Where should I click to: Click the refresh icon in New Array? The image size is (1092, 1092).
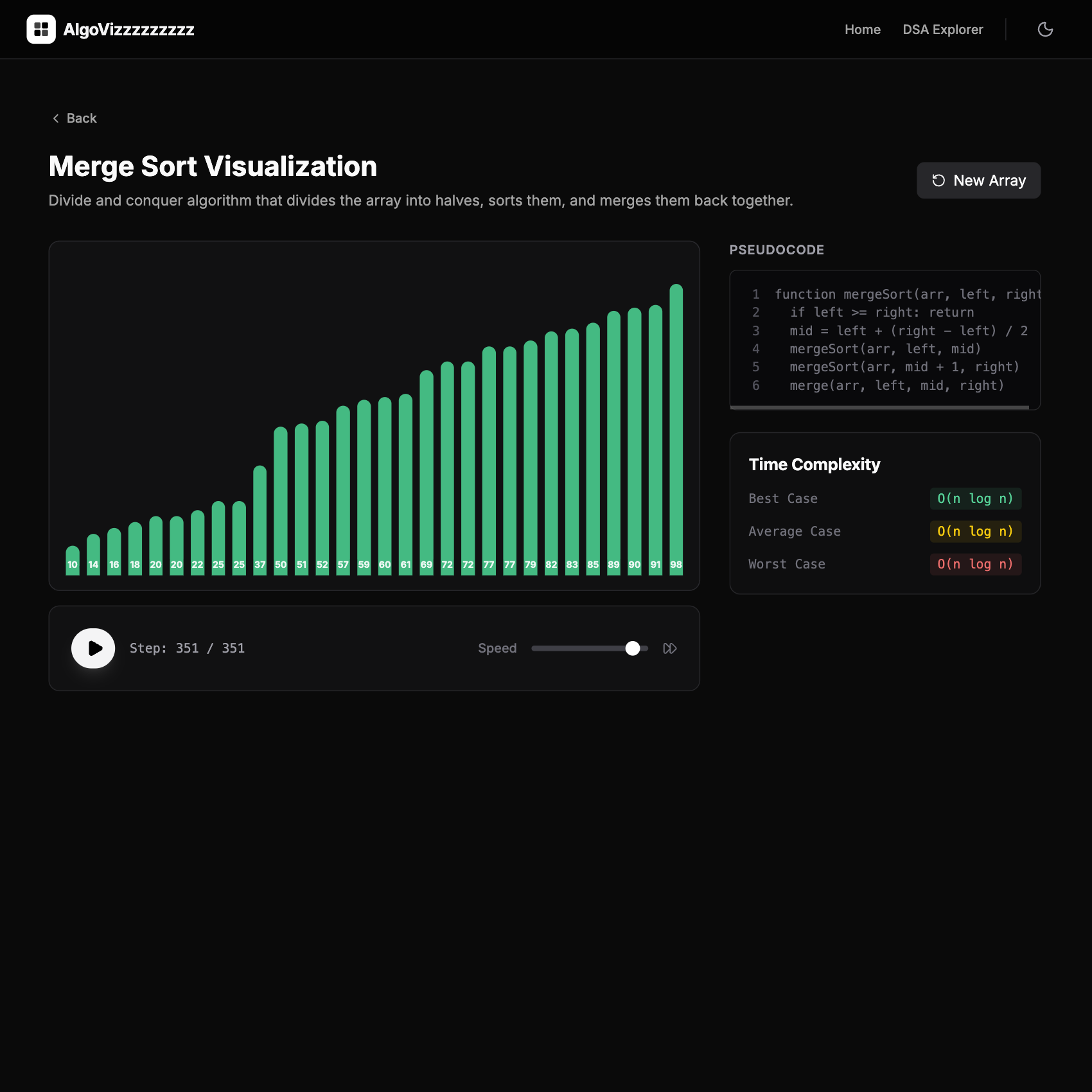938,181
